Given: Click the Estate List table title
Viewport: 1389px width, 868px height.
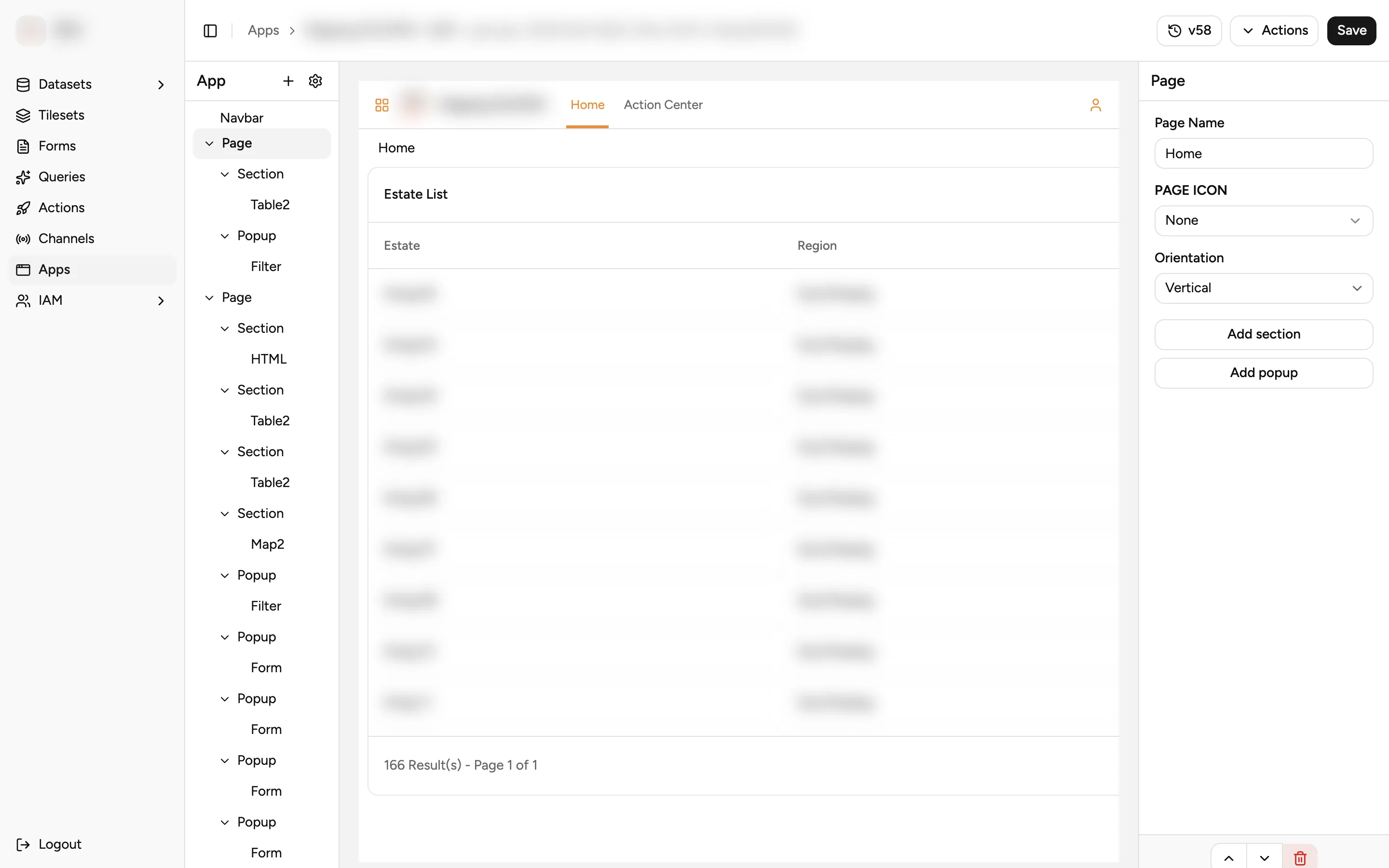Looking at the screenshot, I should pos(416,195).
